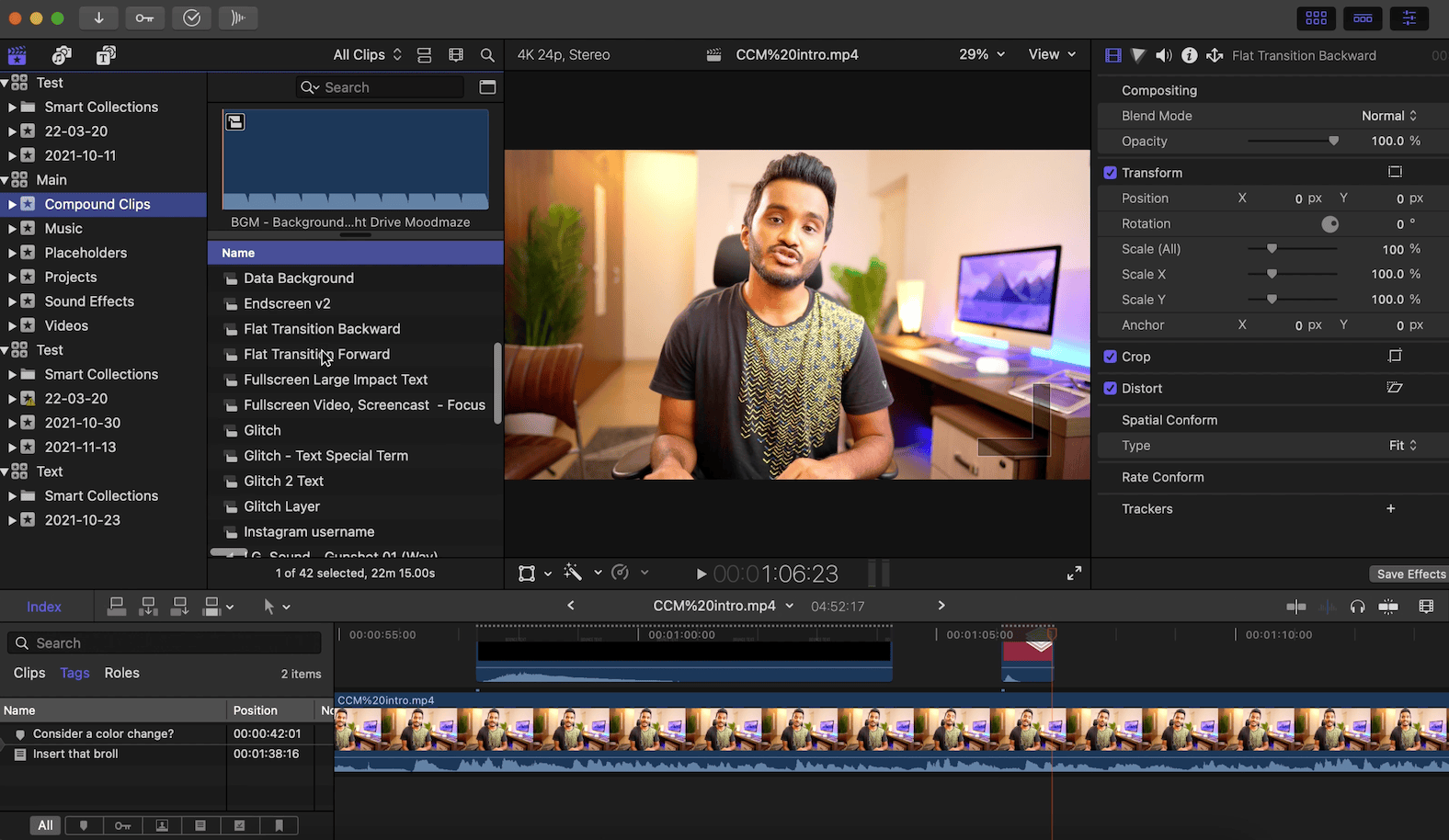Show Transform onscreen controls icon
Viewport: 1449px width, 840px height.
(x=1395, y=172)
